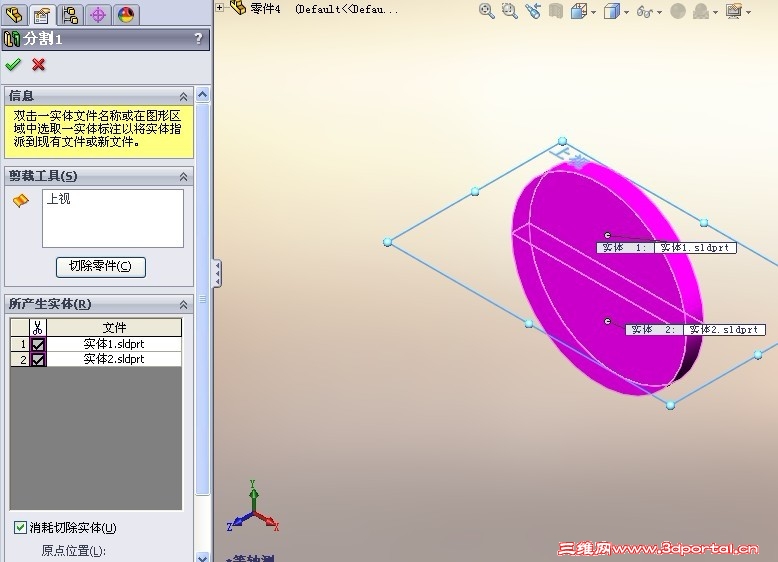This screenshot has width=778, height=562.
Task: Click the coordinate triad axis indicator
Action: (x=253, y=506)
